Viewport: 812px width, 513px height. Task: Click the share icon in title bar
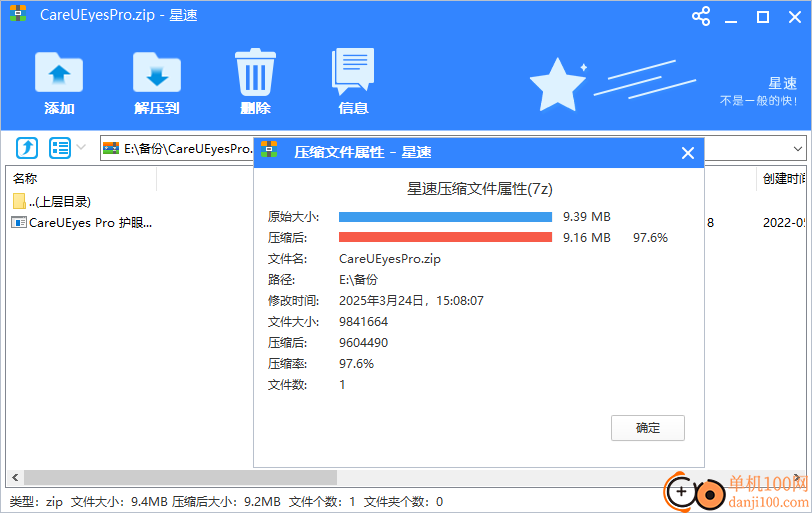click(701, 16)
